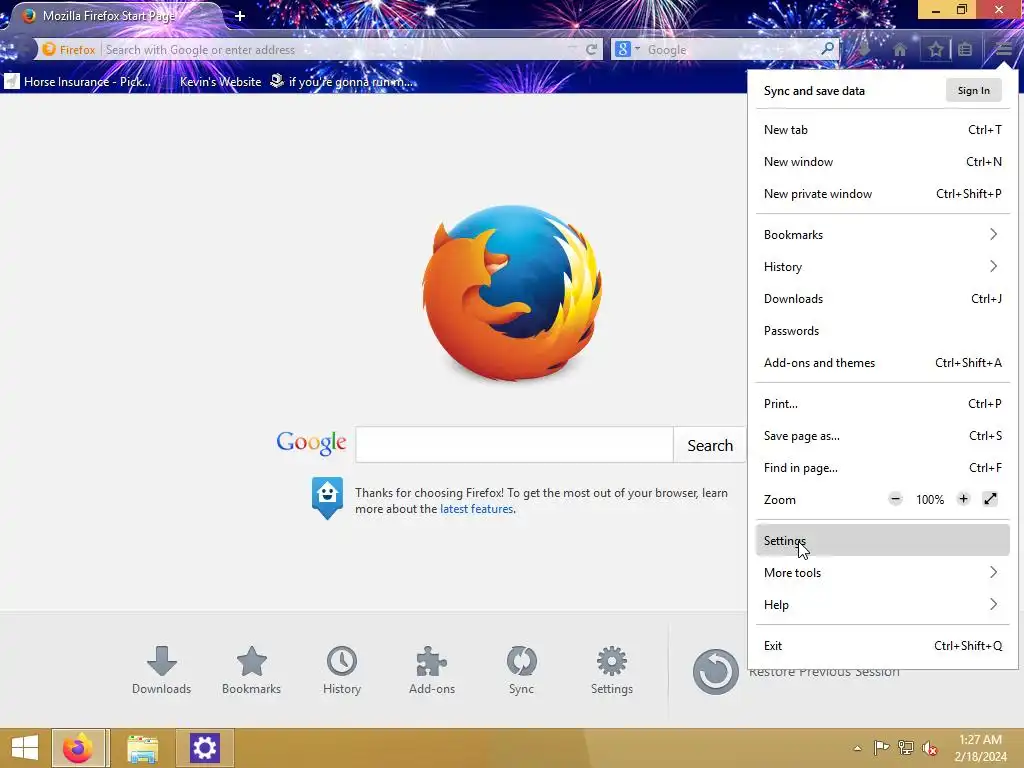Click Sign In button
The height and width of the screenshot is (768, 1024).
tap(973, 91)
